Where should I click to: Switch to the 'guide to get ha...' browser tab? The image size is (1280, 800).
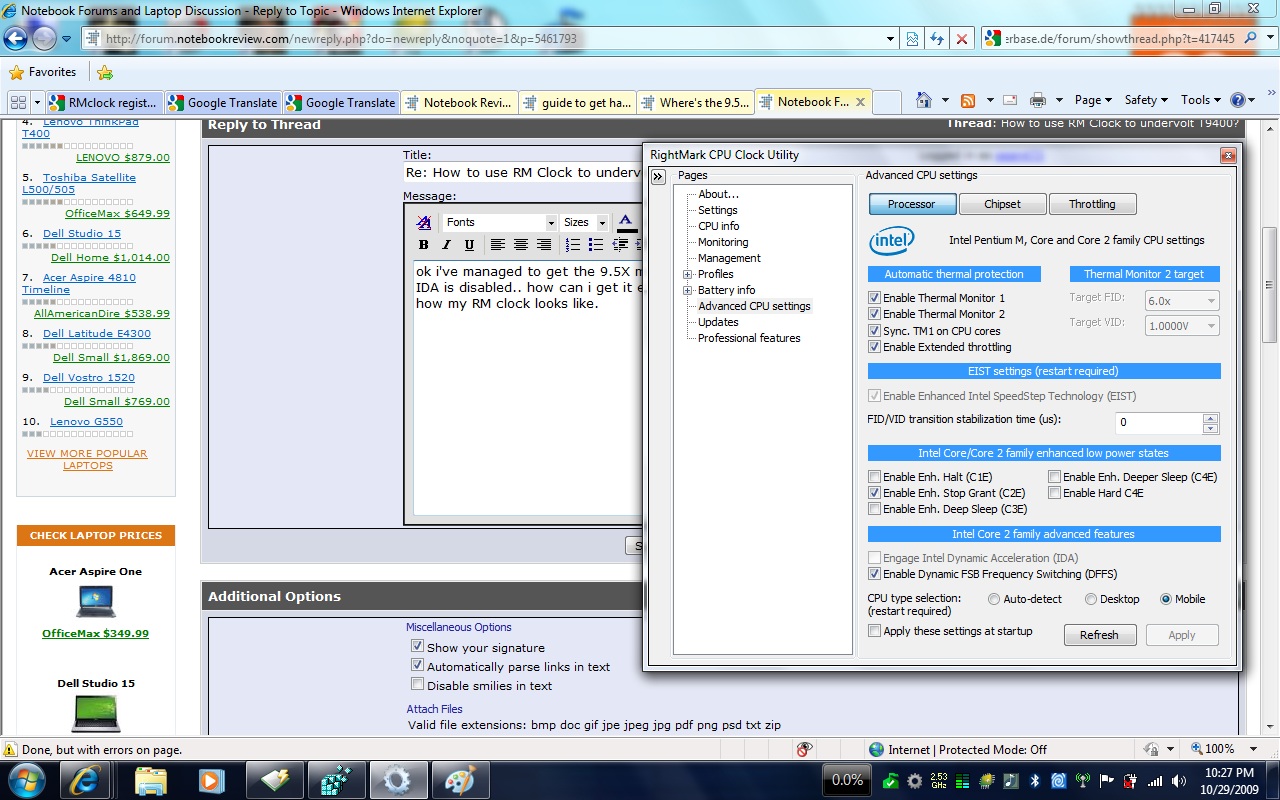[x=577, y=102]
